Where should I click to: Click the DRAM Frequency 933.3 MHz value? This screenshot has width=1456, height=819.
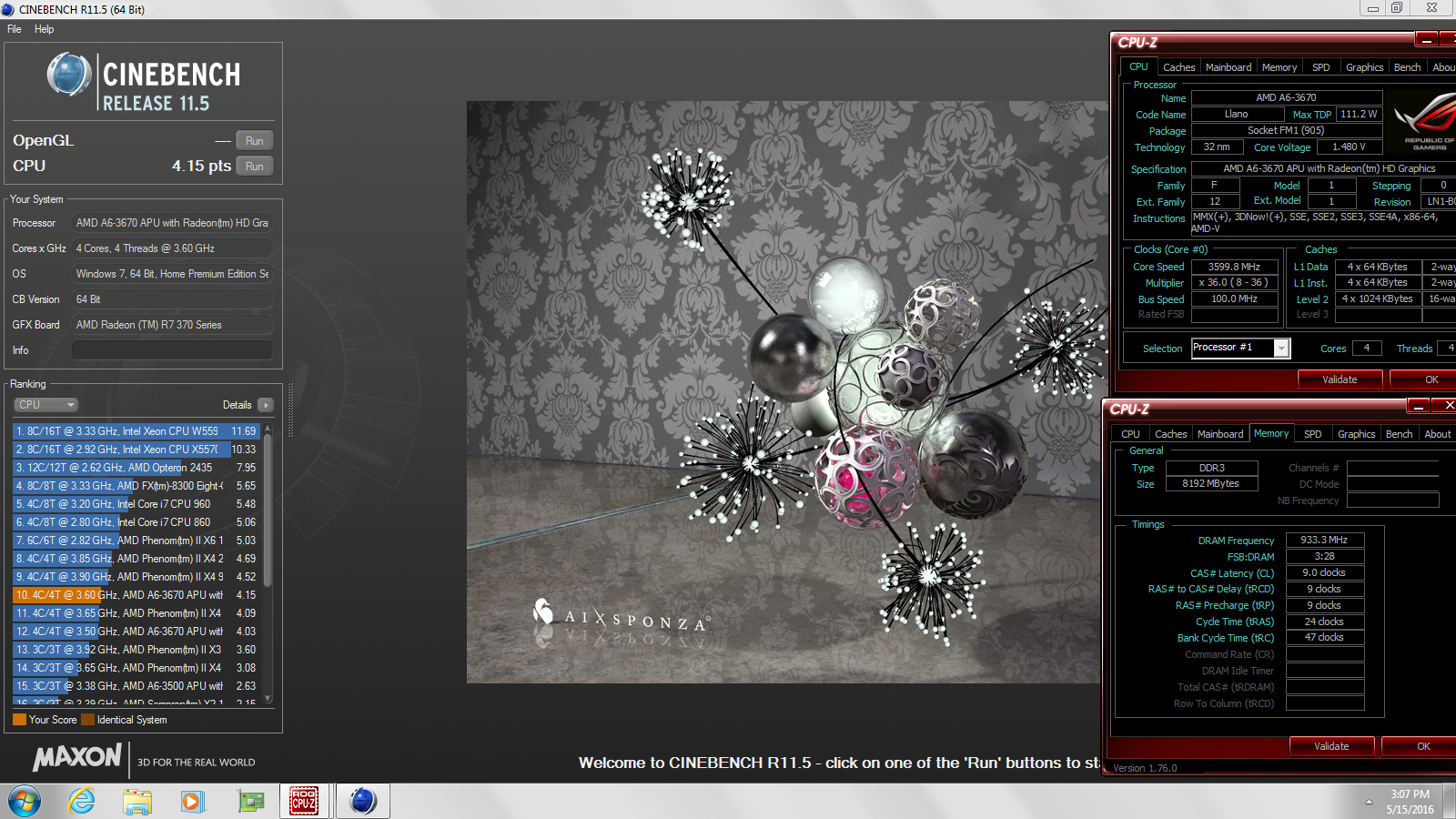(1324, 540)
